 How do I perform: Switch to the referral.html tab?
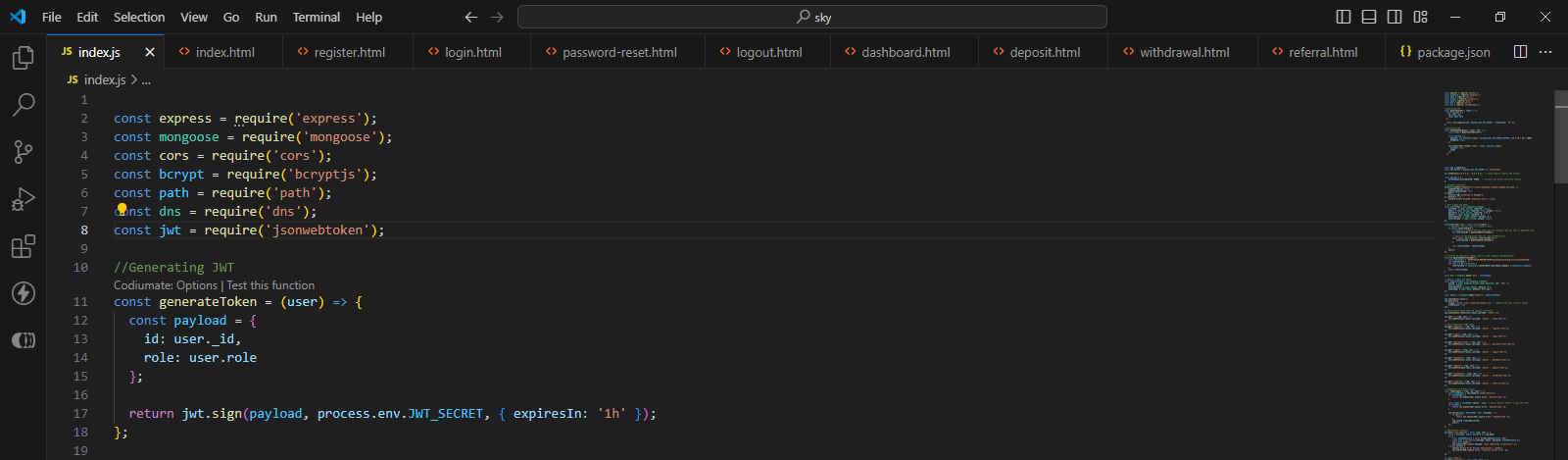[1322, 52]
